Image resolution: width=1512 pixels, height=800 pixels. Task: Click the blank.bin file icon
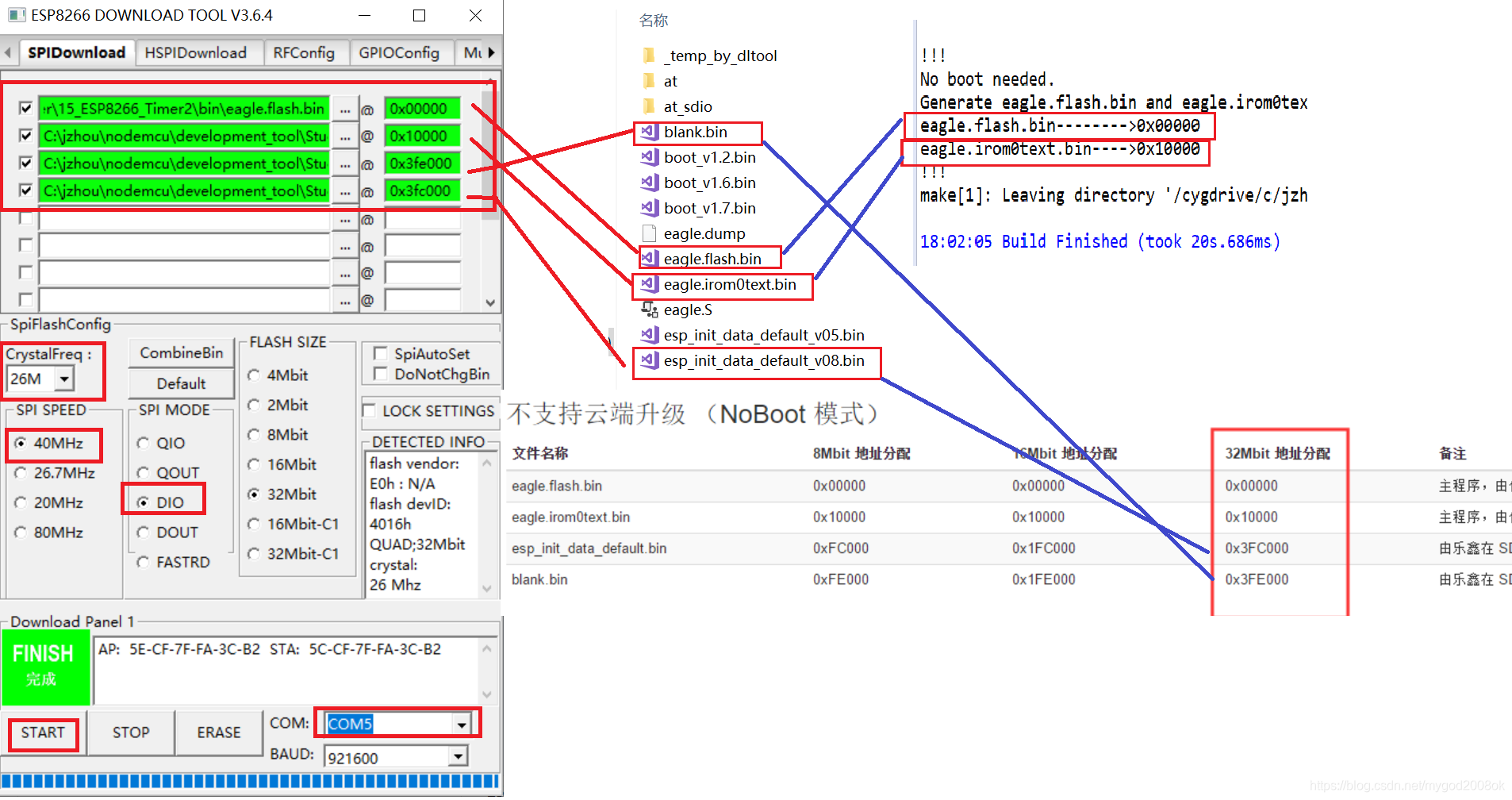click(650, 132)
